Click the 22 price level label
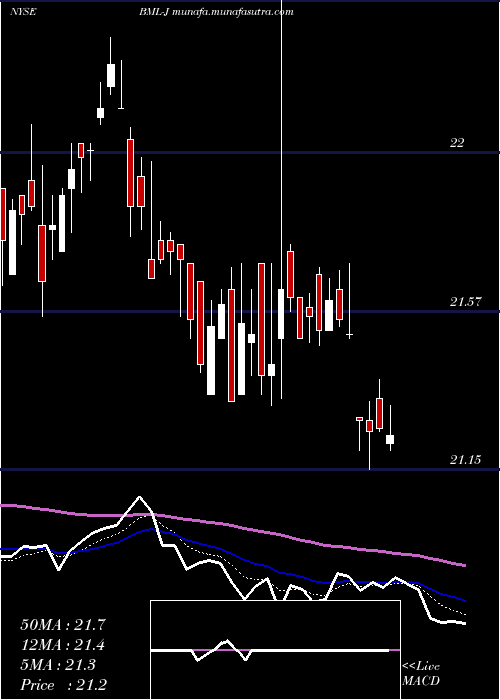Screen dimensions: 500x700 pos(457,143)
